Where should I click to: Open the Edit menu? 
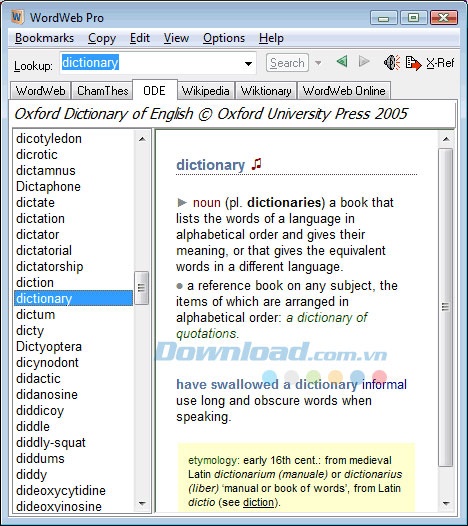[x=140, y=38]
